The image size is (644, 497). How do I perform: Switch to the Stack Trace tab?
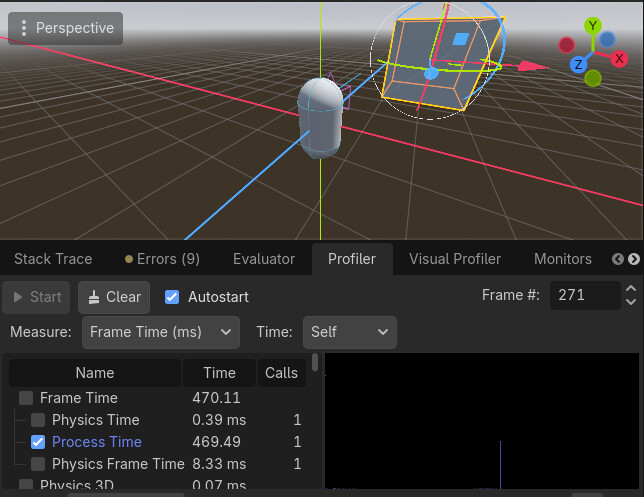[x=53, y=259]
